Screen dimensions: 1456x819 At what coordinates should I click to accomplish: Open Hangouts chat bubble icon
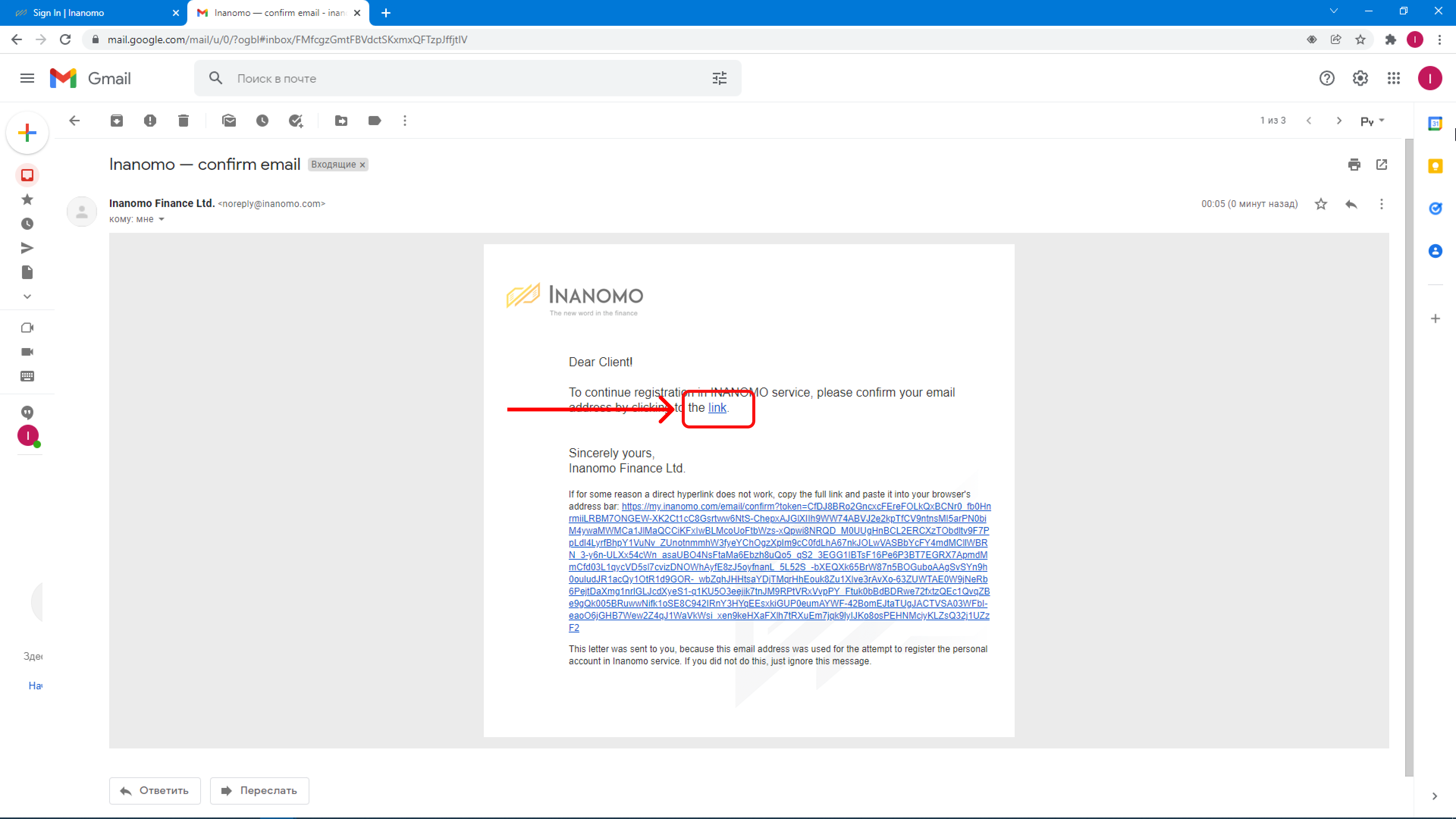(x=27, y=412)
